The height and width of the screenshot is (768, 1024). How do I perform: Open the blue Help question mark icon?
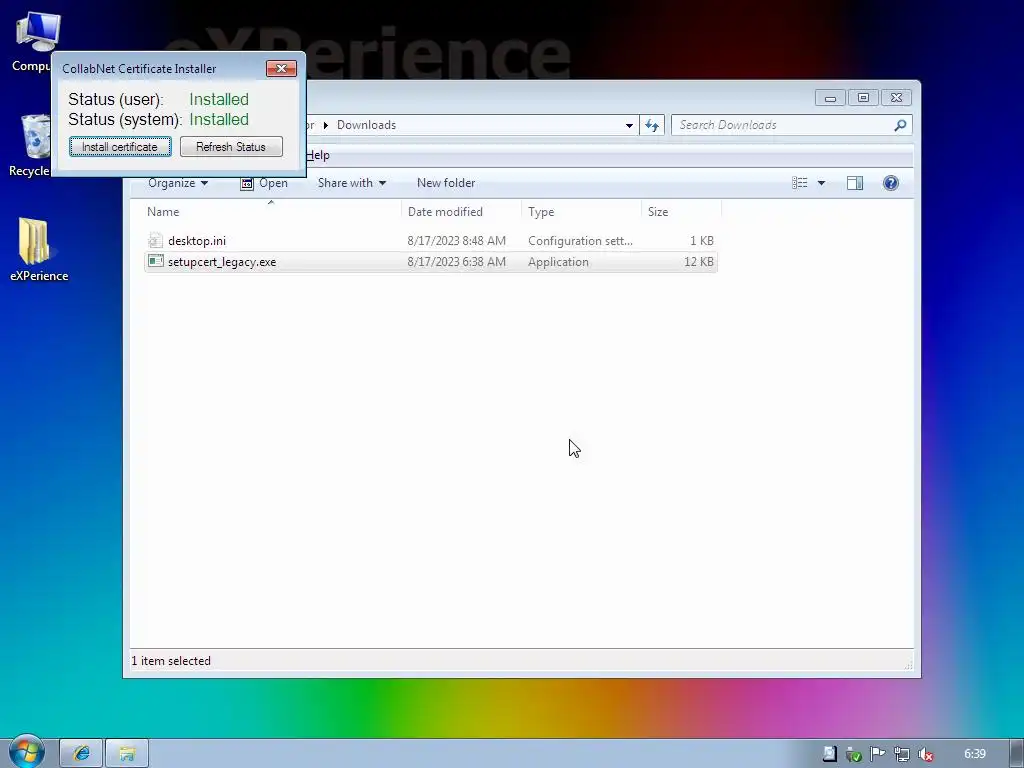coord(890,183)
